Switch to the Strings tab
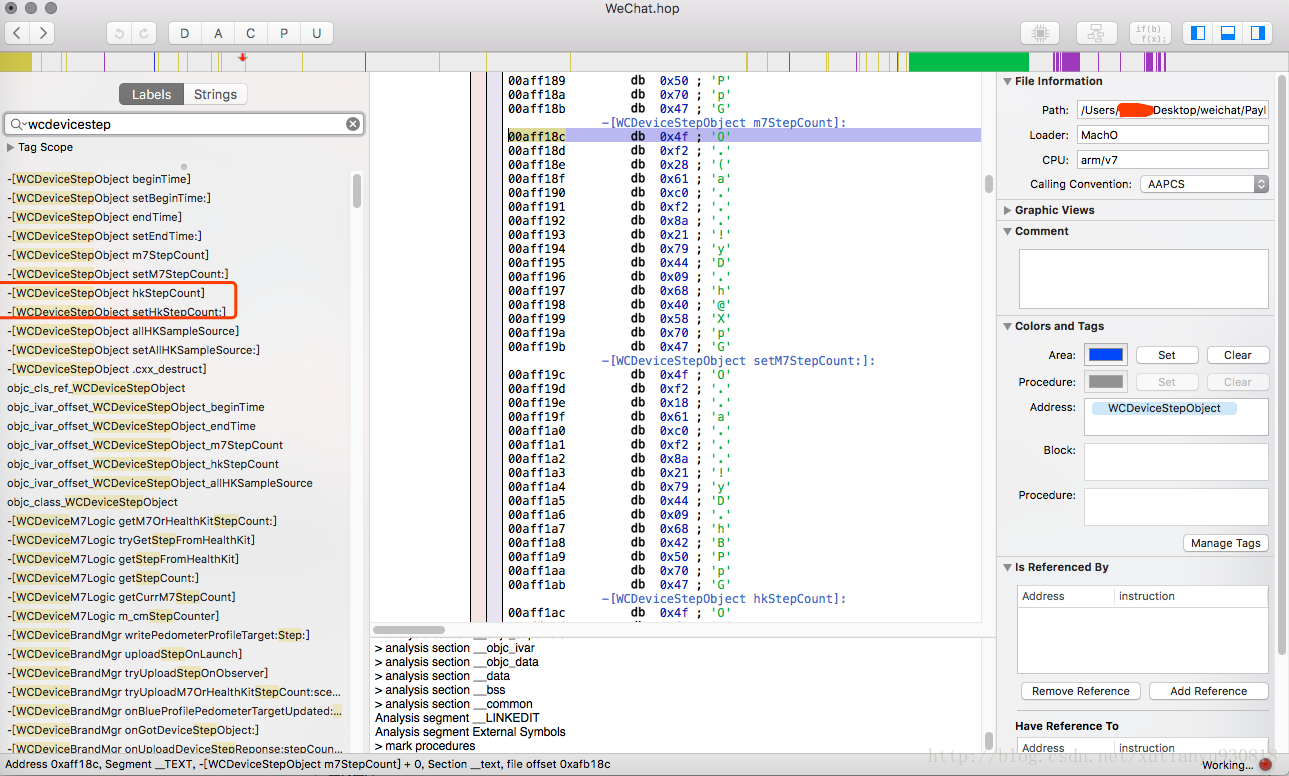Screen dimensions: 1289x776 point(215,94)
